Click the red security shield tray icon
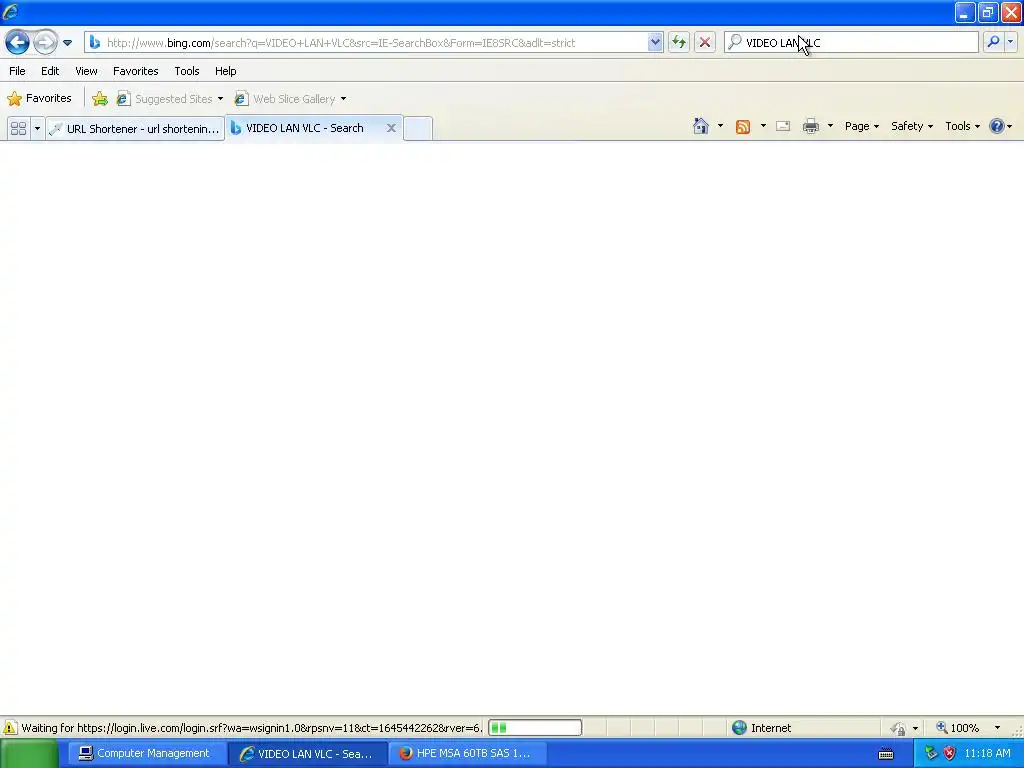Viewport: 1024px width, 768px height. (x=949, y=754)
